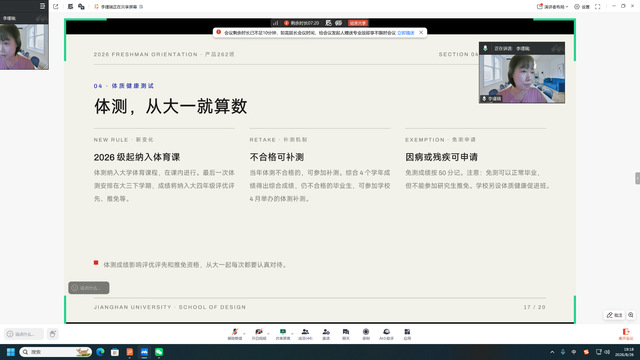
Task: Dismiss the meeting time notification banner
Action: pyautogui.click(x=421, y=32)
